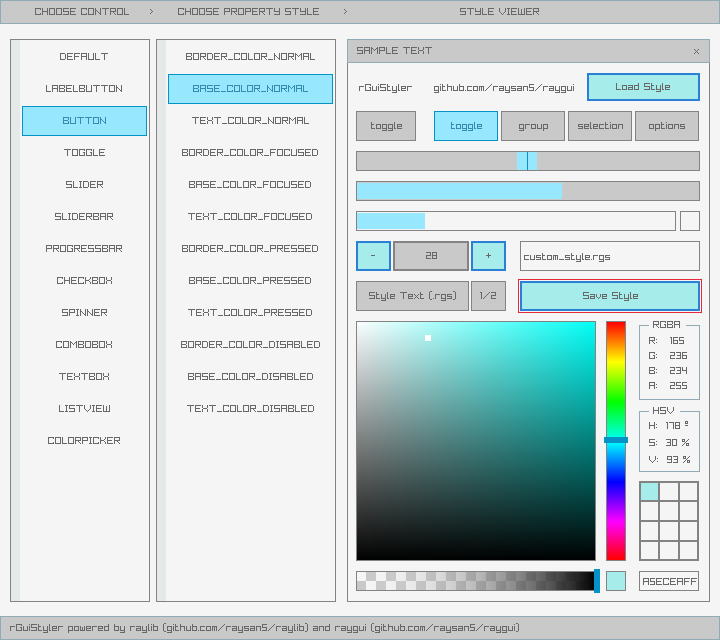Cycle the combo box 1/2 selector

coord(488,296)
